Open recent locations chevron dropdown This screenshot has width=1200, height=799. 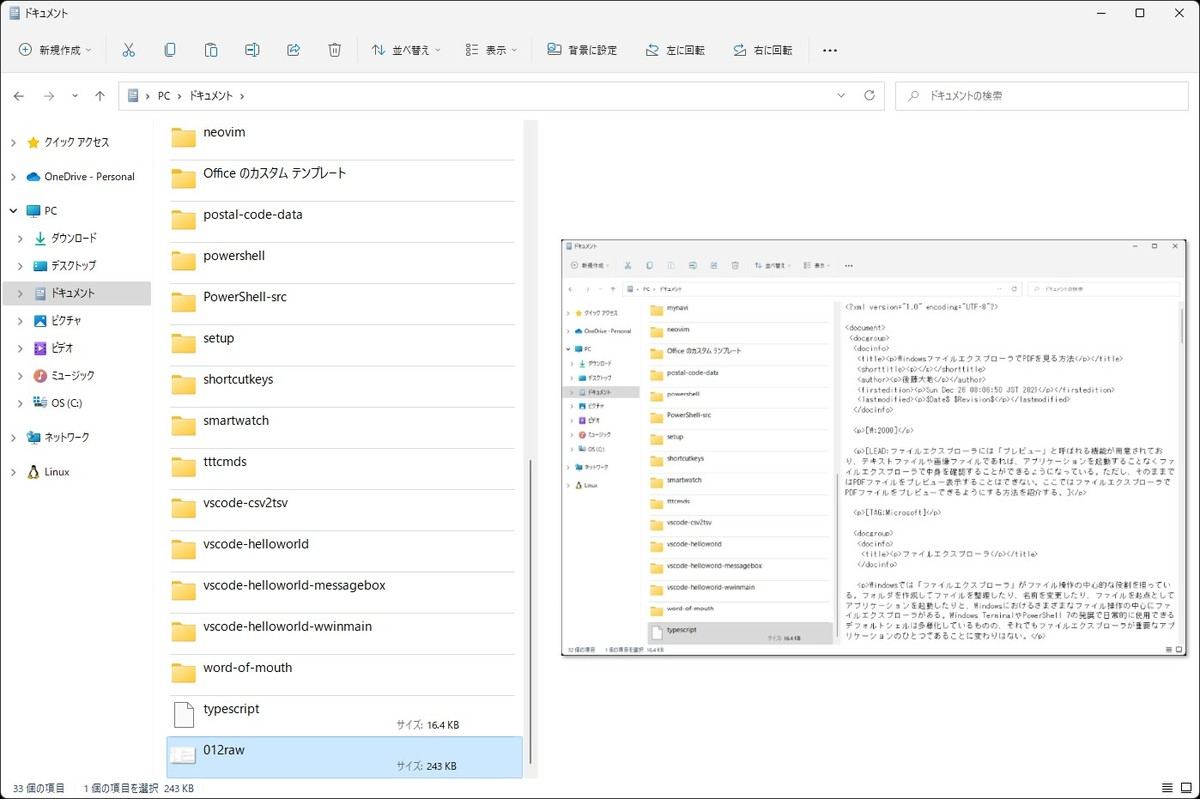tap(75, 96)
